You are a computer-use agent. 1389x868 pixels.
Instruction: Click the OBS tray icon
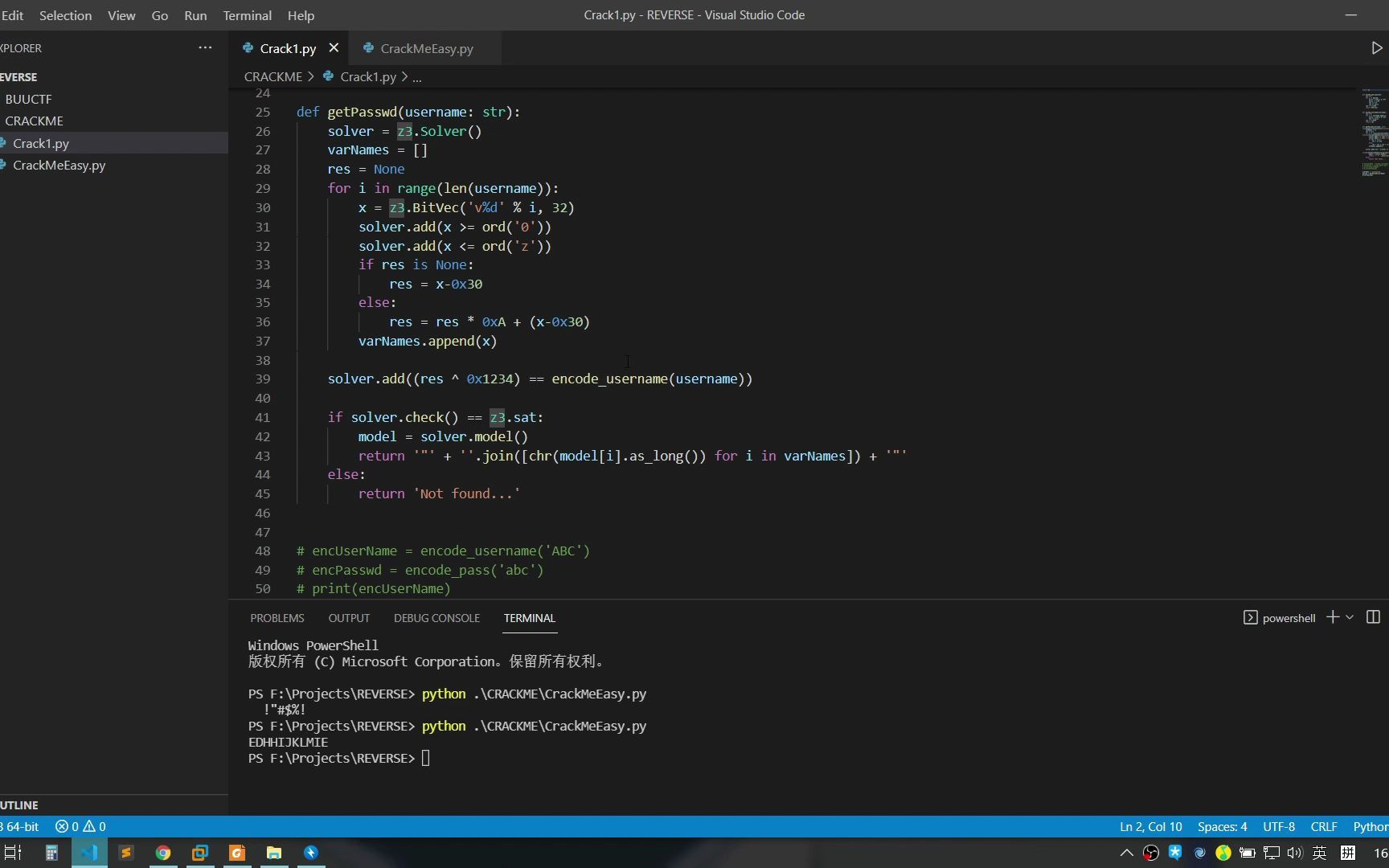coord(1150,853)
